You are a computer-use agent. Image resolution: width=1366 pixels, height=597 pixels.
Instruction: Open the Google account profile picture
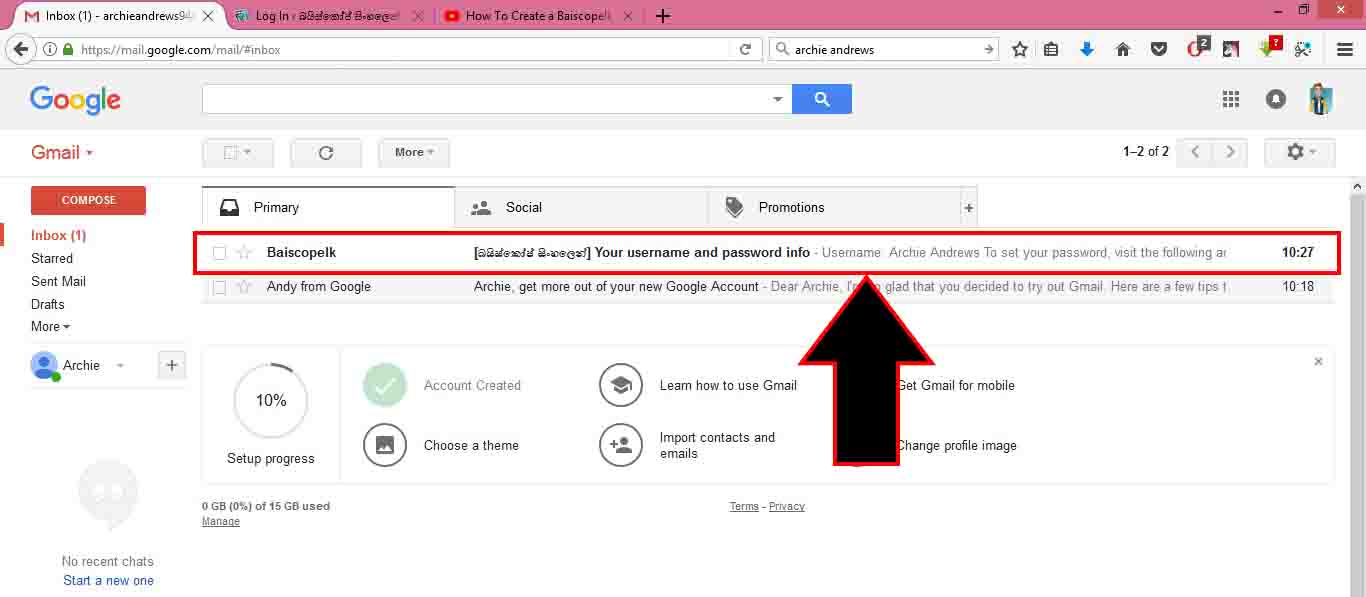[x=1320, y=99]
